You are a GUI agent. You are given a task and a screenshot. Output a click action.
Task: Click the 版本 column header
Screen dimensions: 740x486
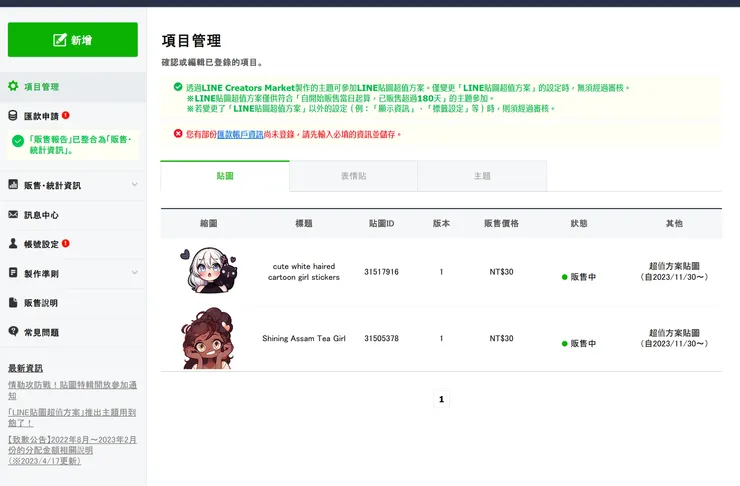441,223
